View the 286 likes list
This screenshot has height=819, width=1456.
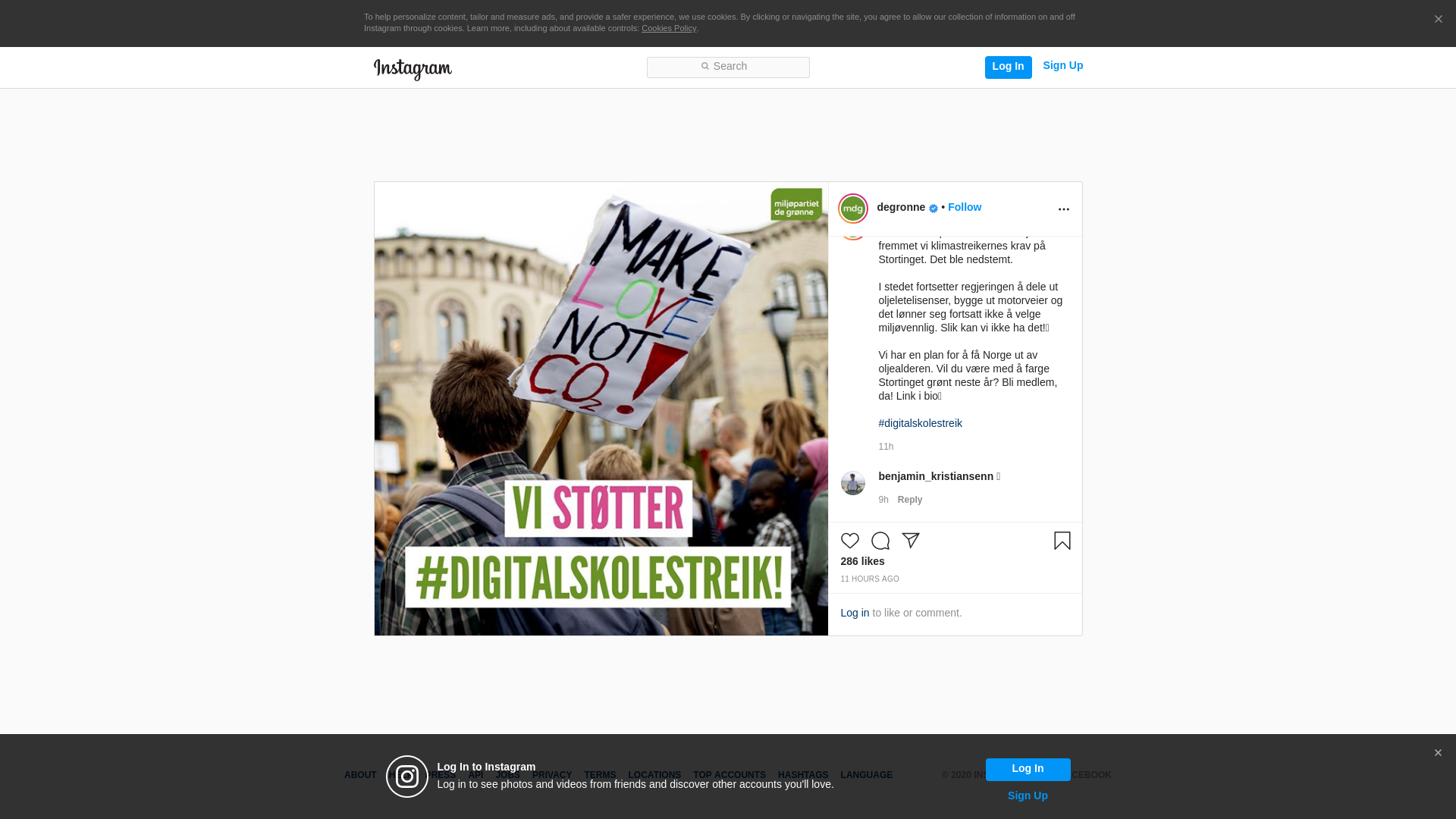click(x=862, y=561)
